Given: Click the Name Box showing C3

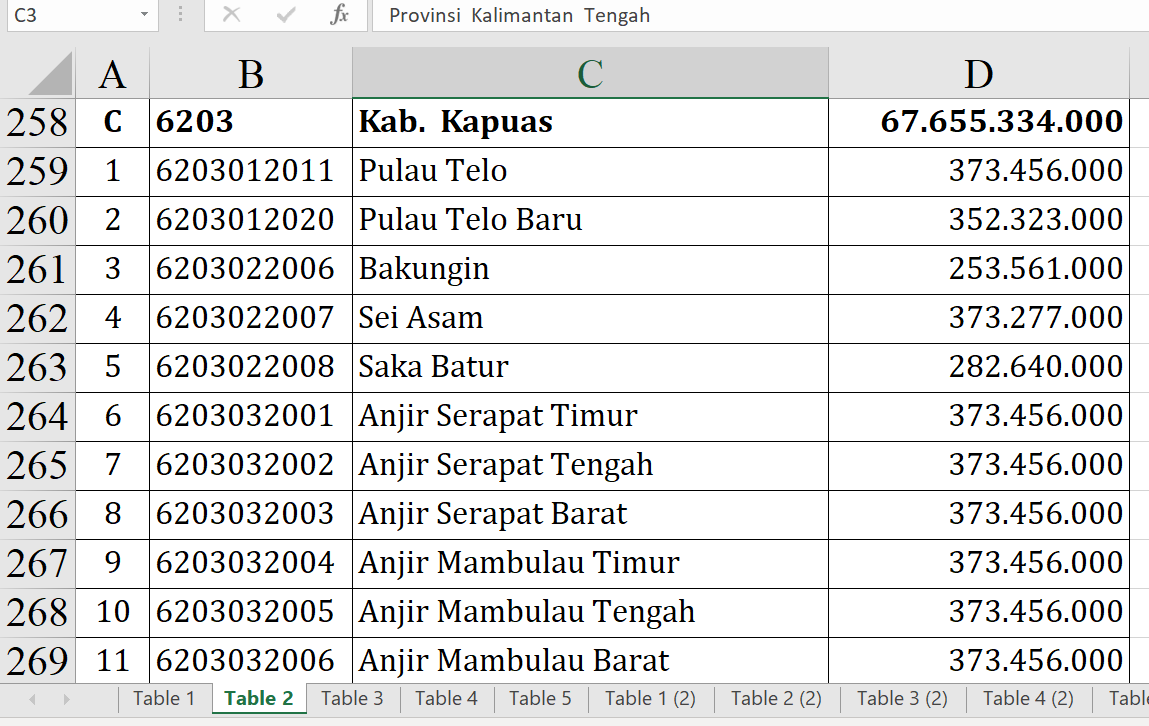Looking at the screenshot, I should pos(68,15).
